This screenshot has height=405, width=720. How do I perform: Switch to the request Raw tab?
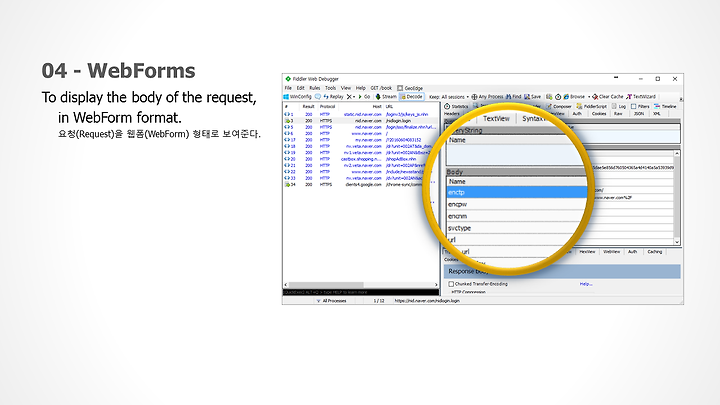coord(619,113)
